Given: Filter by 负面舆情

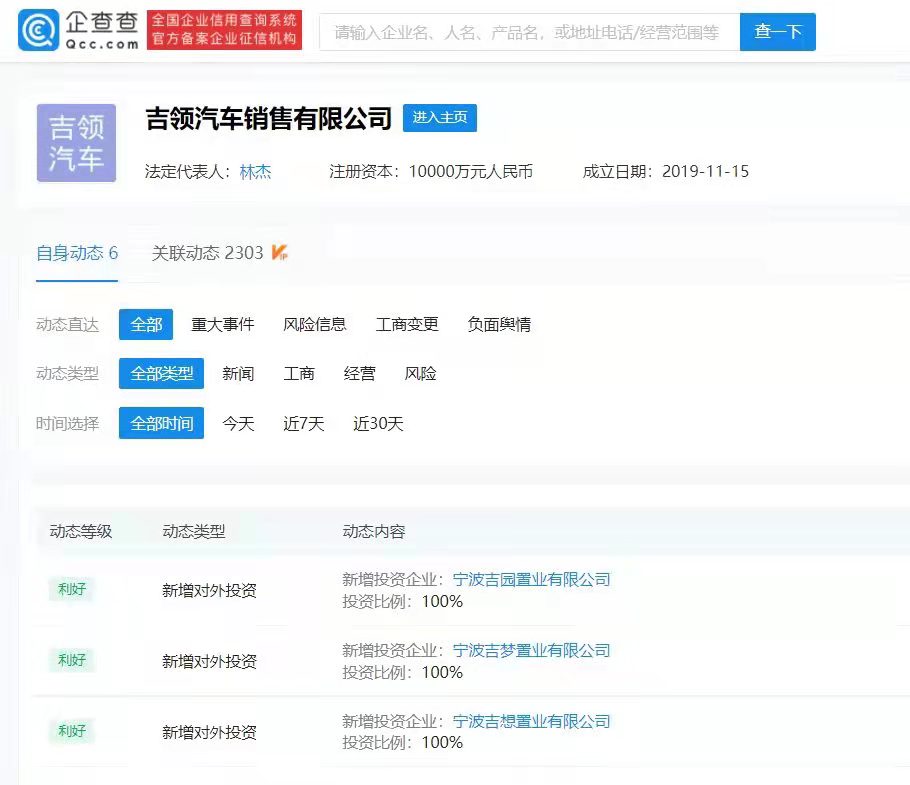Looking at the screenshot, I should pyautogui.click(x=499, y=324).
